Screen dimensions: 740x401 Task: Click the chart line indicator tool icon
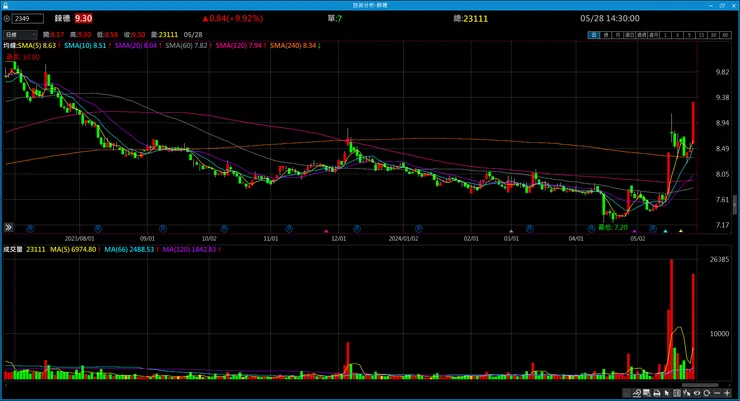pyautogui.click(x=637, y=393)
